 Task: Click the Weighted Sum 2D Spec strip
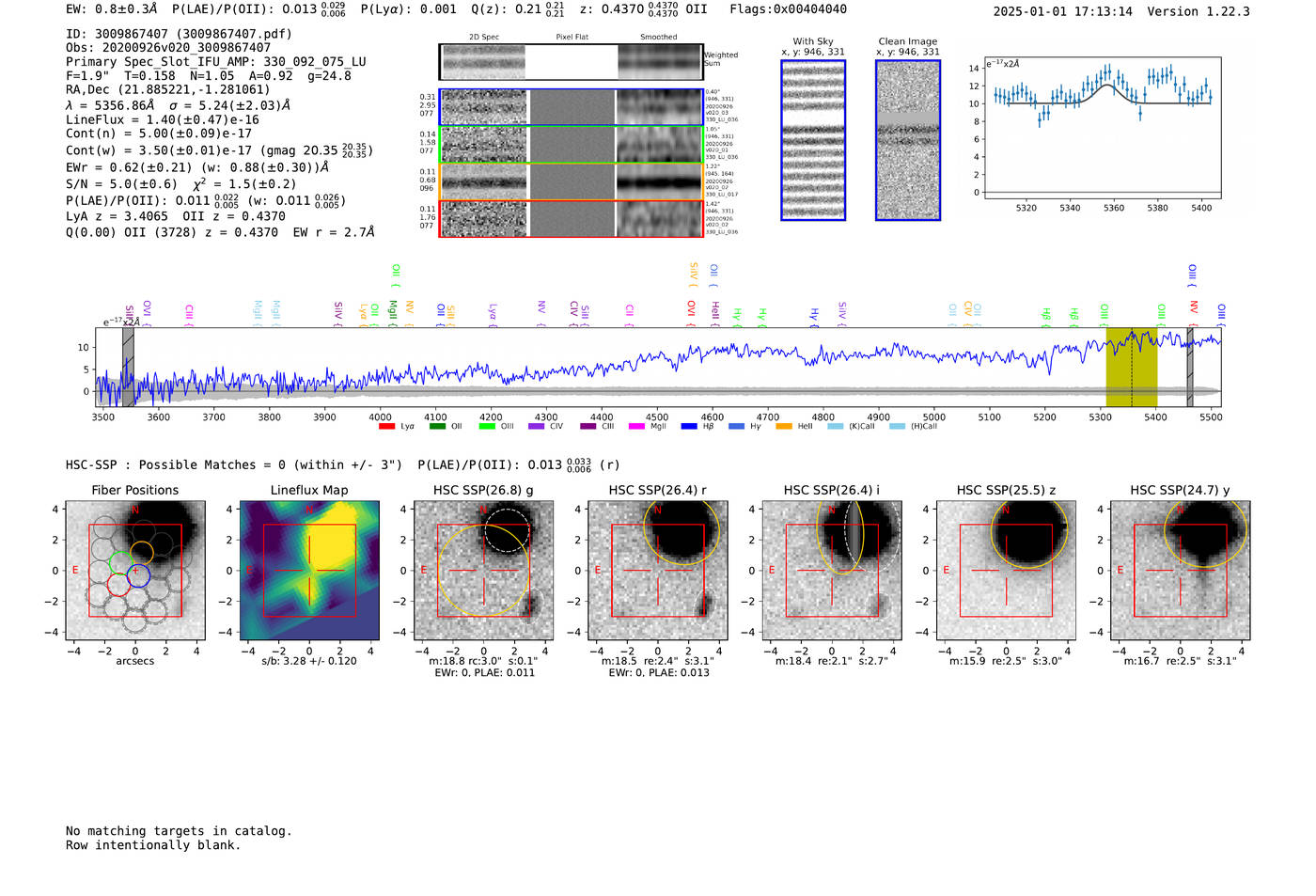tap(484, 62)
